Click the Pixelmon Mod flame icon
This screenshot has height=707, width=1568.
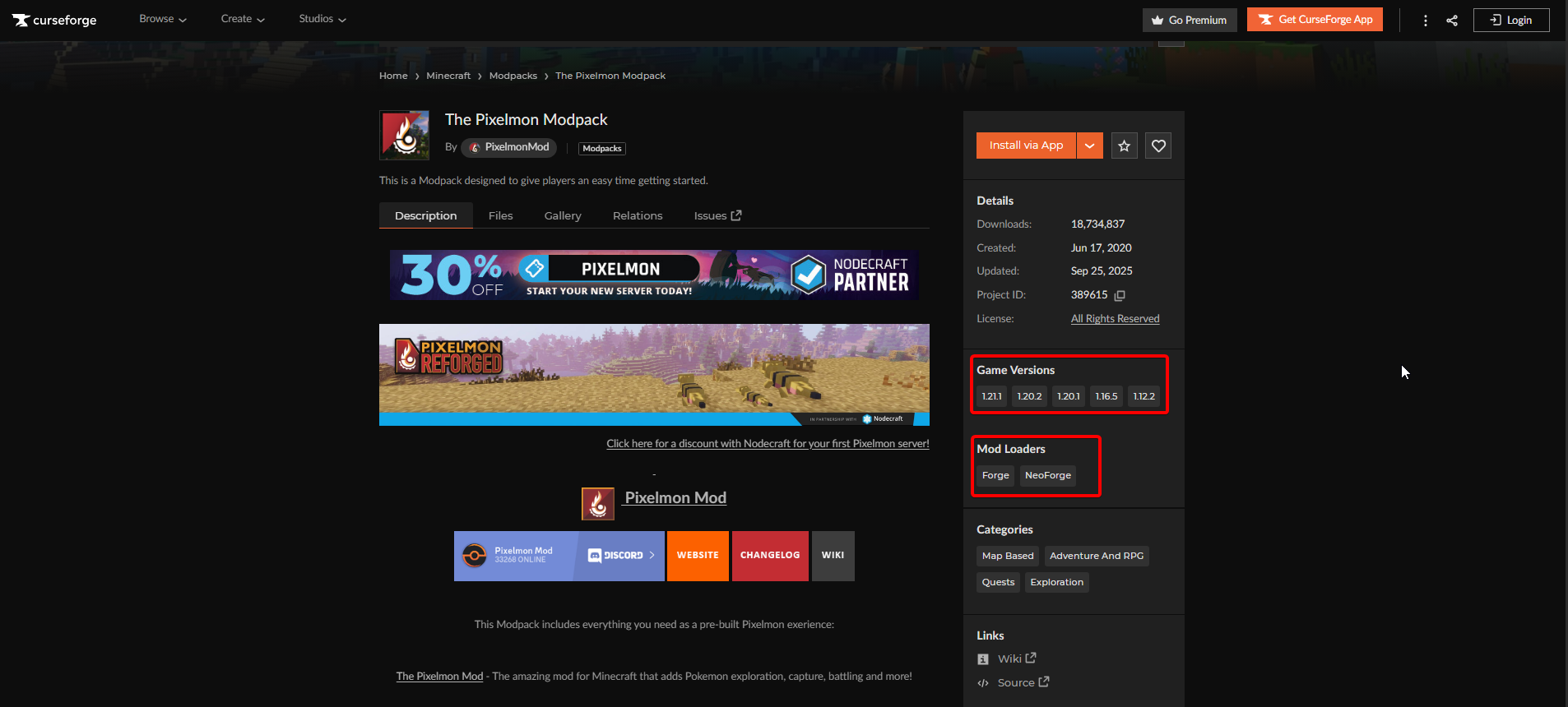click(598, 503)
